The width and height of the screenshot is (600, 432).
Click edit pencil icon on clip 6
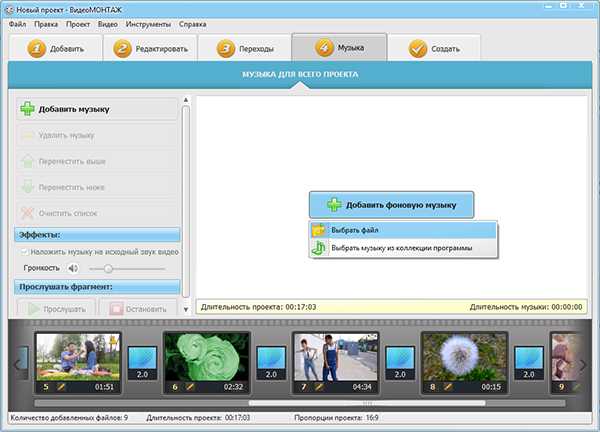pyautogui.click(x=190, y=387)
